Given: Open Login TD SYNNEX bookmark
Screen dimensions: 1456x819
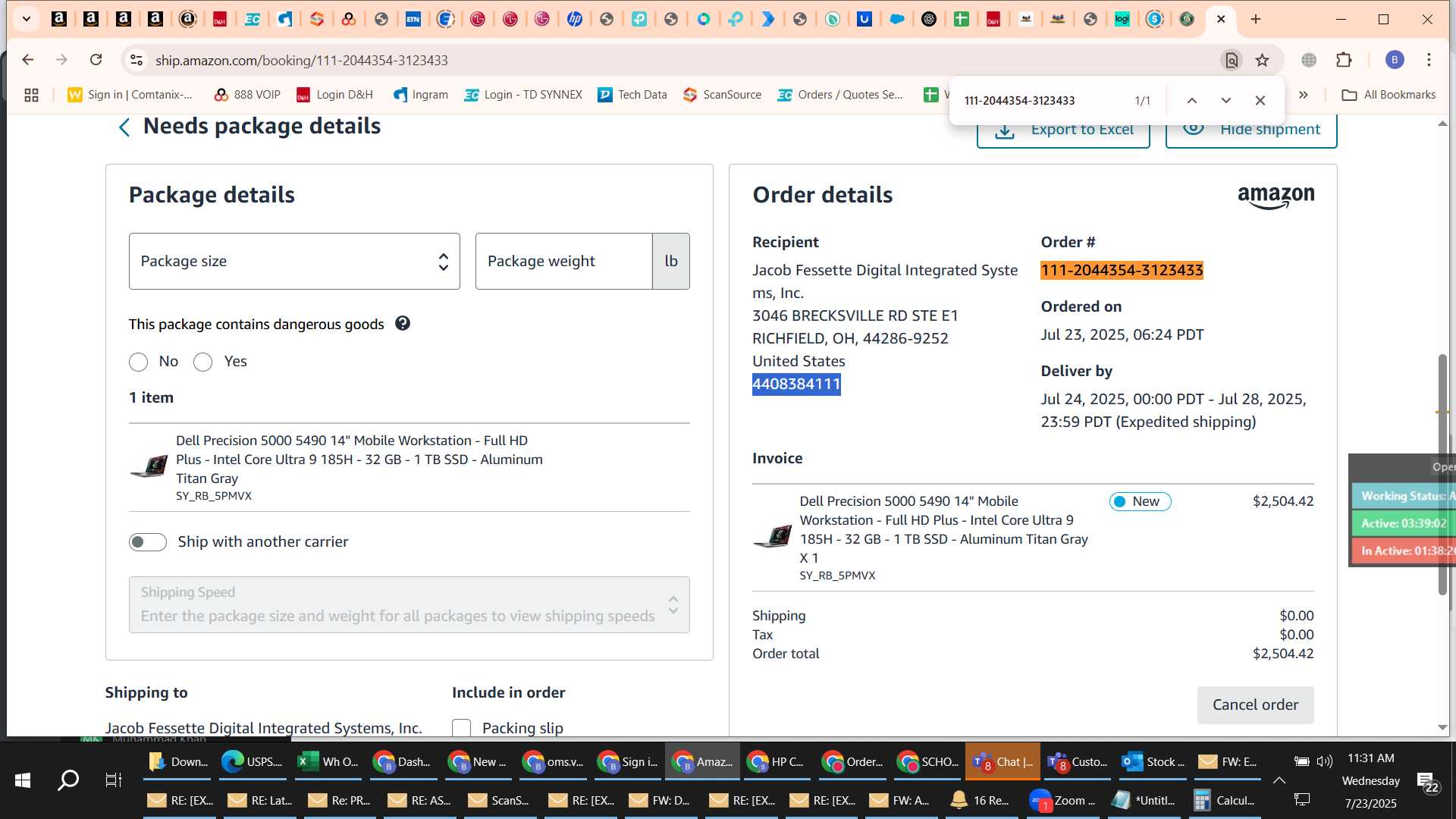Looking at the screenshot, I should coord(523,95).
